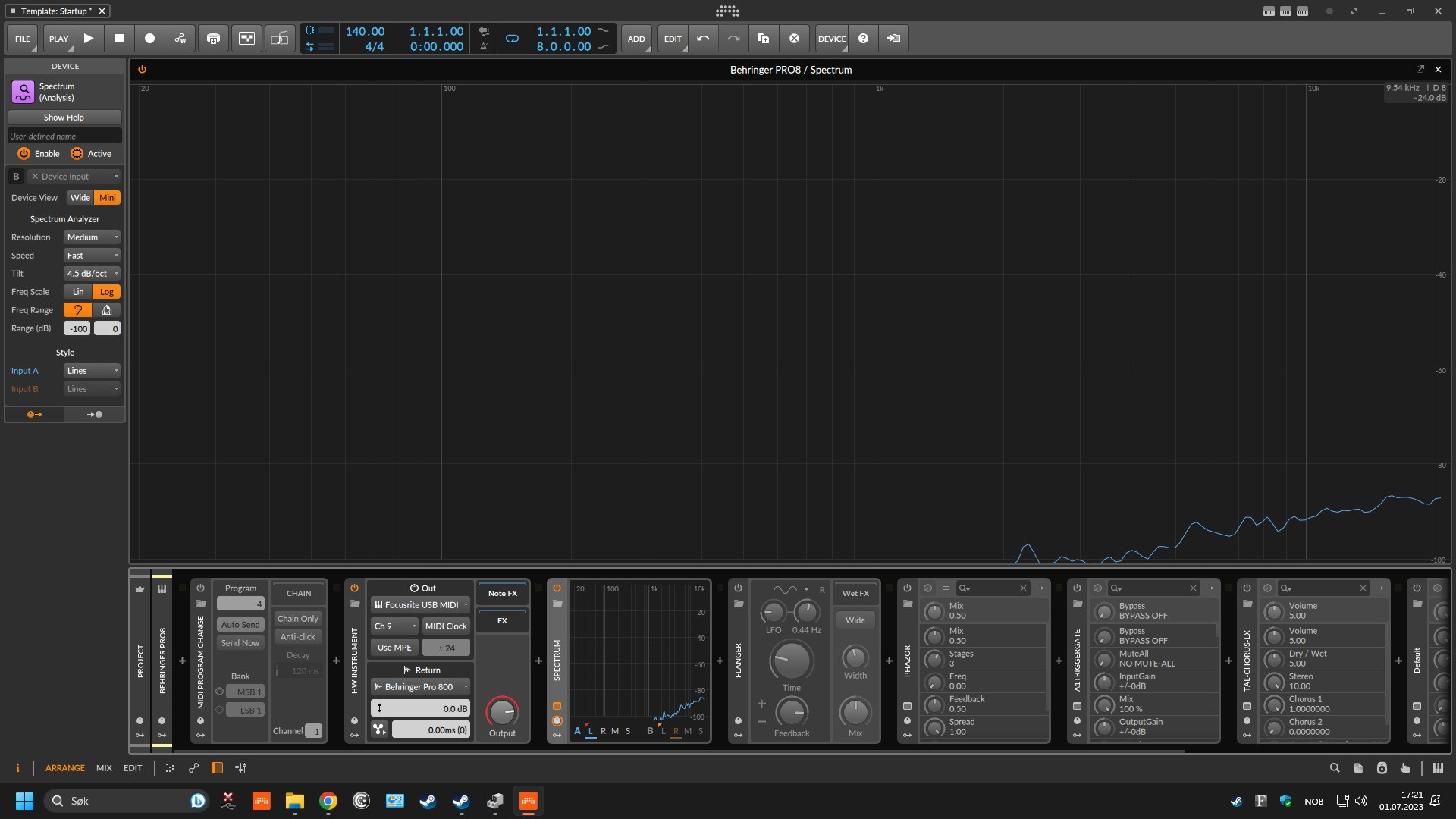Click the transport Play triangle button

pos(89,39)
